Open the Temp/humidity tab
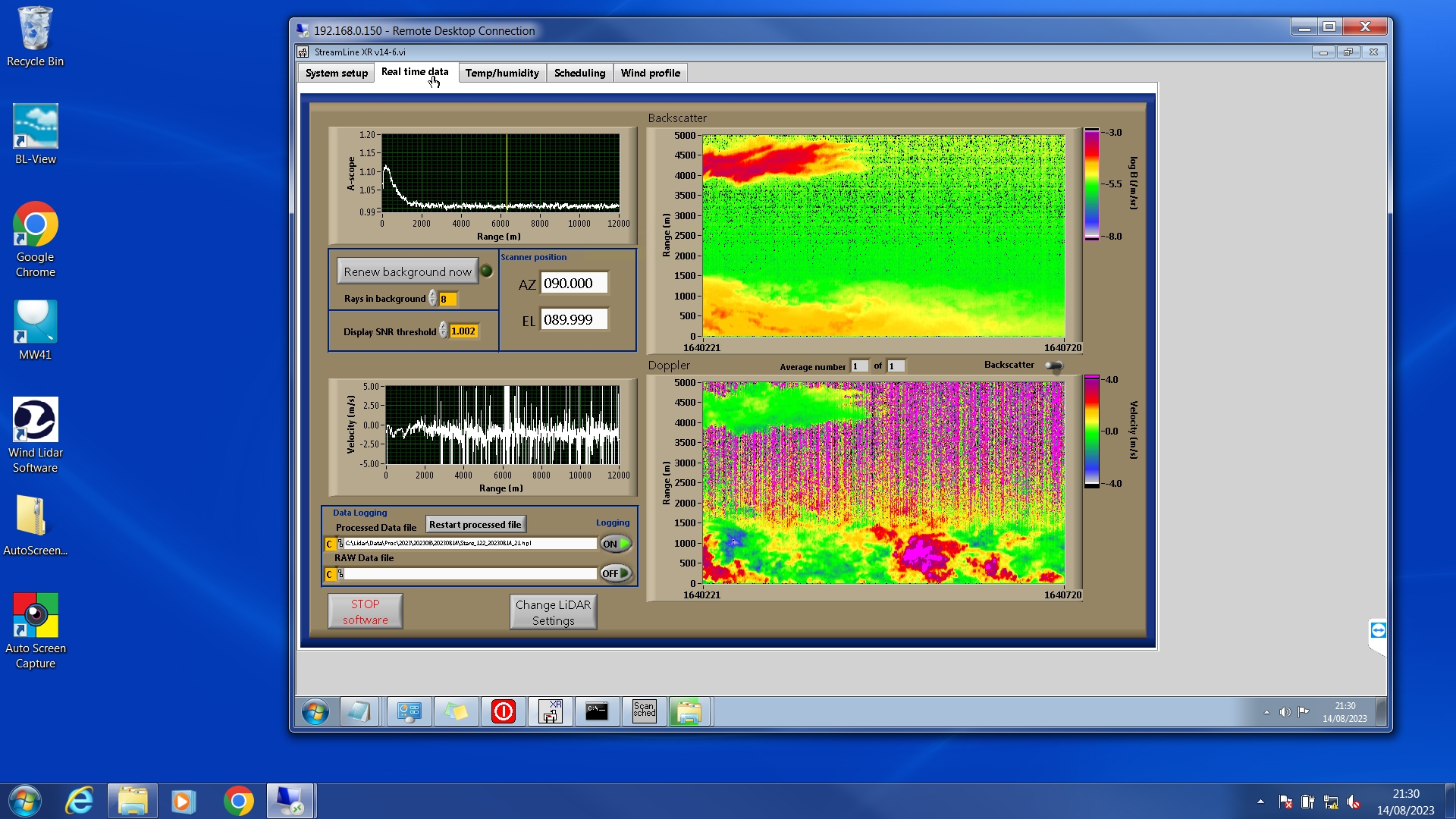Screen dimensions: 1456x819 (501, 73)
